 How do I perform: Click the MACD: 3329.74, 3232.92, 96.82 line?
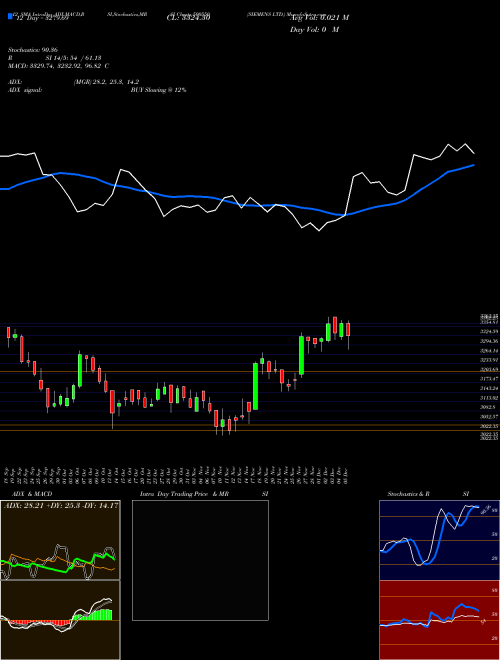[59, 66]
